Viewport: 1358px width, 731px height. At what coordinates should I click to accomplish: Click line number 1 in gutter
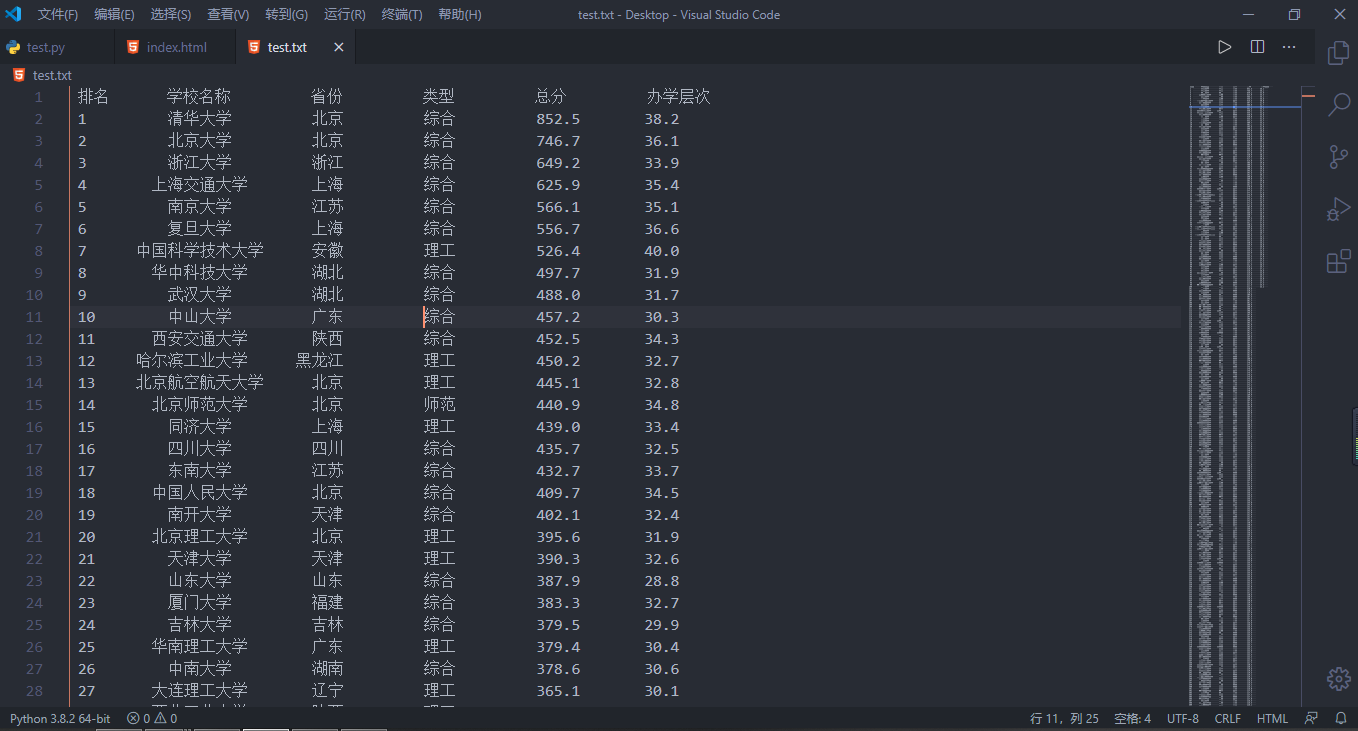click(38, 97)
